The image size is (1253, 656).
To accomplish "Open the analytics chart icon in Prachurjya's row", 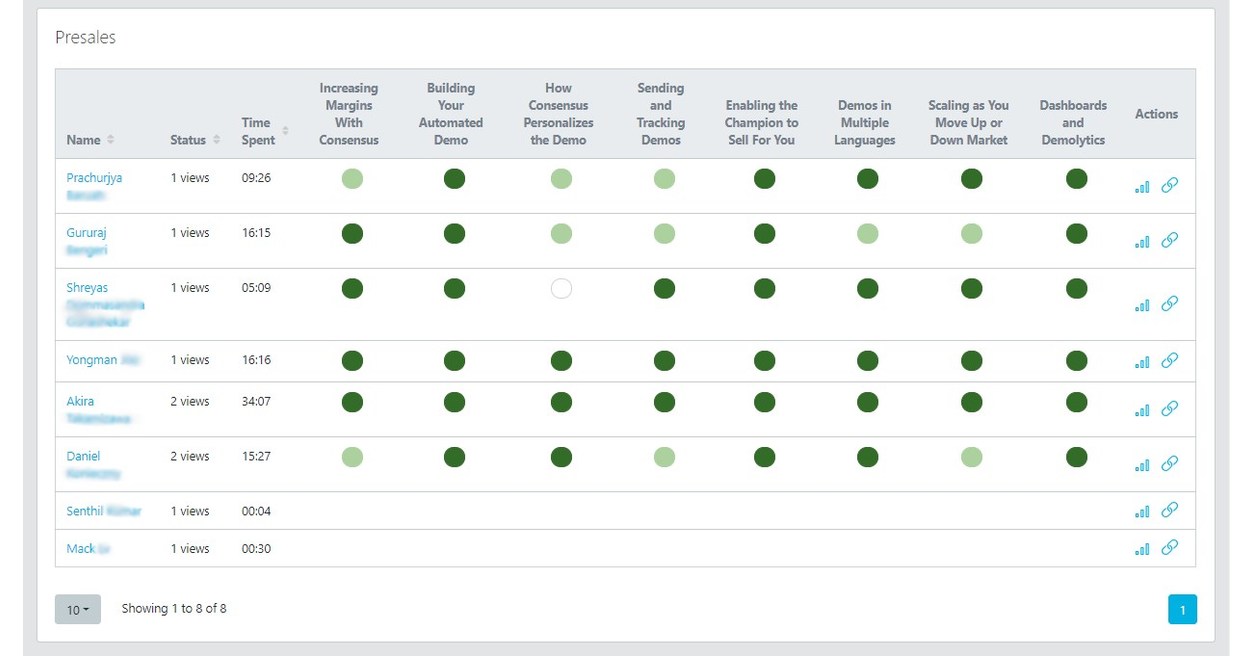I will pos(1142,186).
